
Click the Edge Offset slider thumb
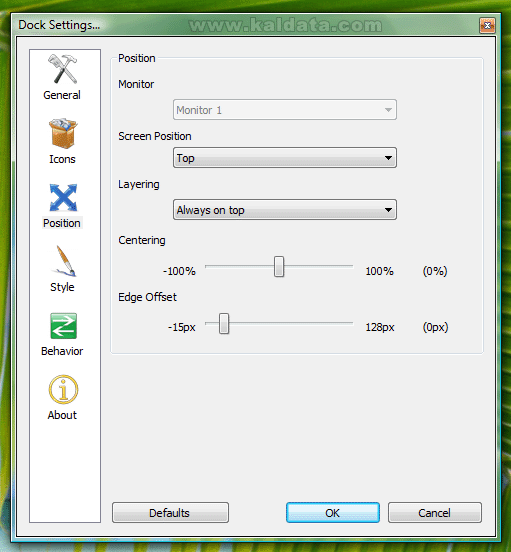[x=224, y=323]
